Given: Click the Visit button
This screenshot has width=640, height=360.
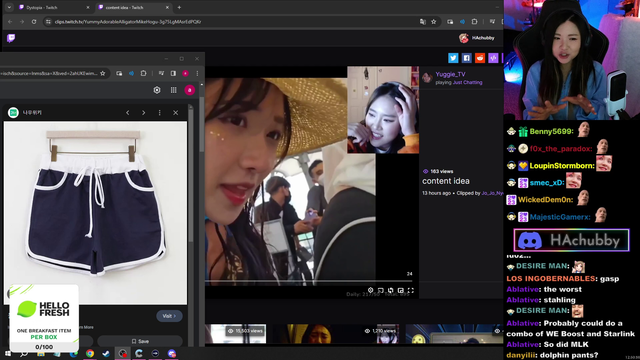Looking at the screenshot, I should pyautogui.click(x=169, y=316).
